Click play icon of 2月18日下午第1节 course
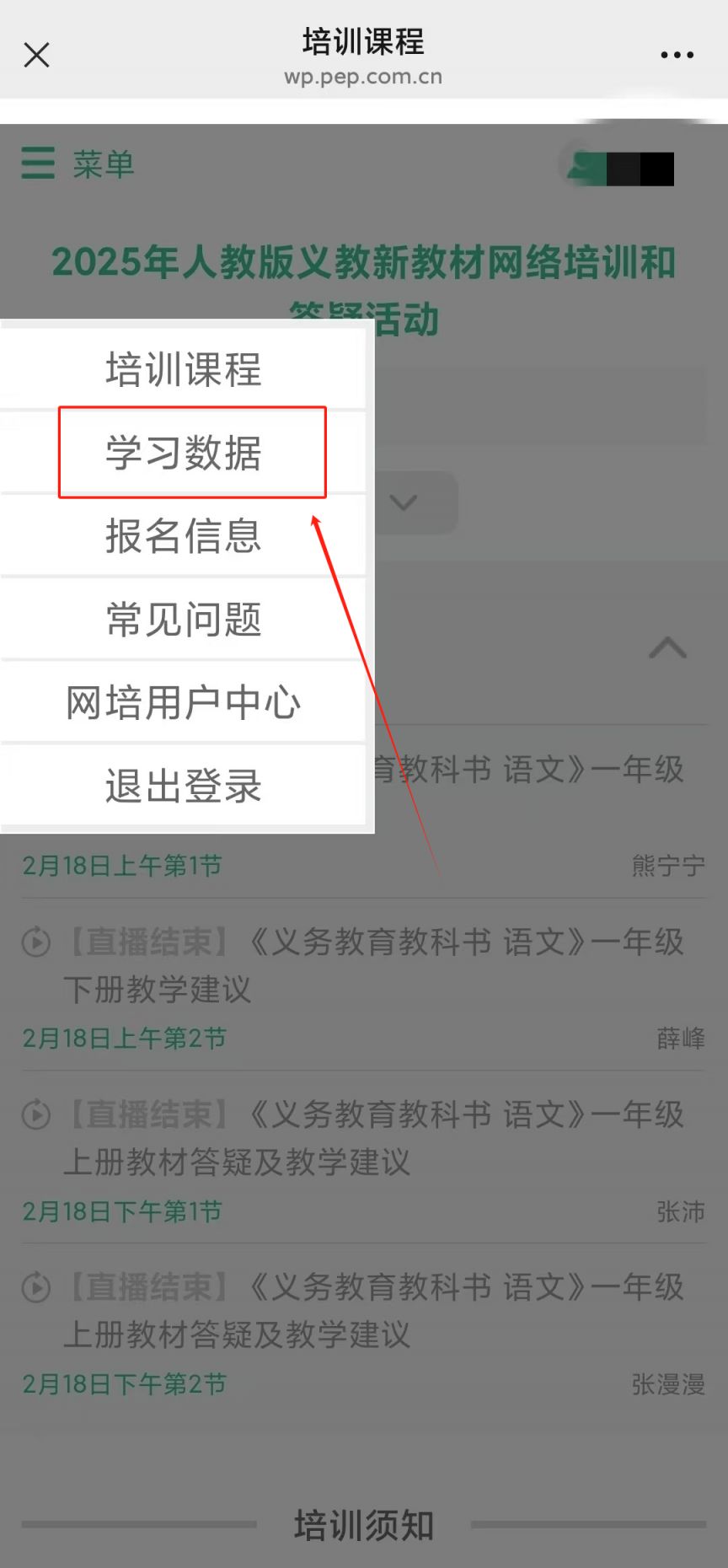 click(x=36, y=1114)
